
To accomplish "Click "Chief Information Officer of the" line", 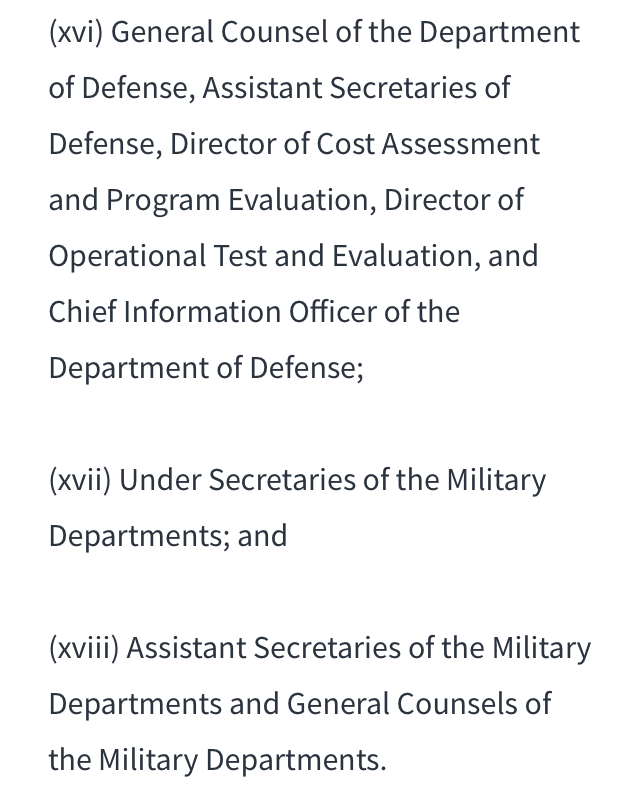I will (254, 312).
